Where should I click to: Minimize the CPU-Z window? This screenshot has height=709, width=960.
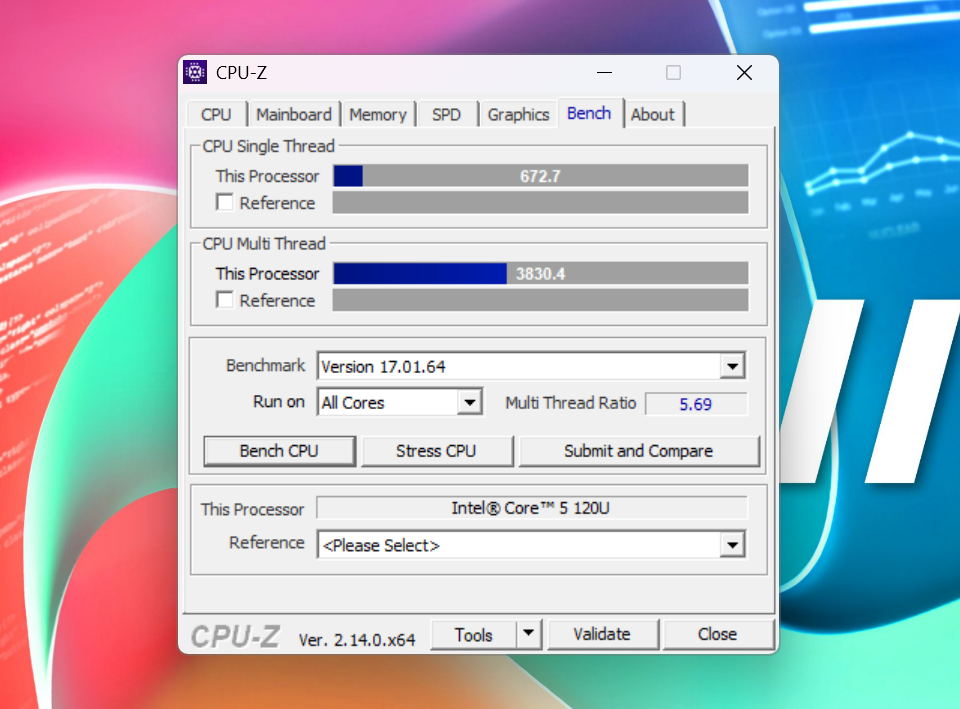(604, 72)
